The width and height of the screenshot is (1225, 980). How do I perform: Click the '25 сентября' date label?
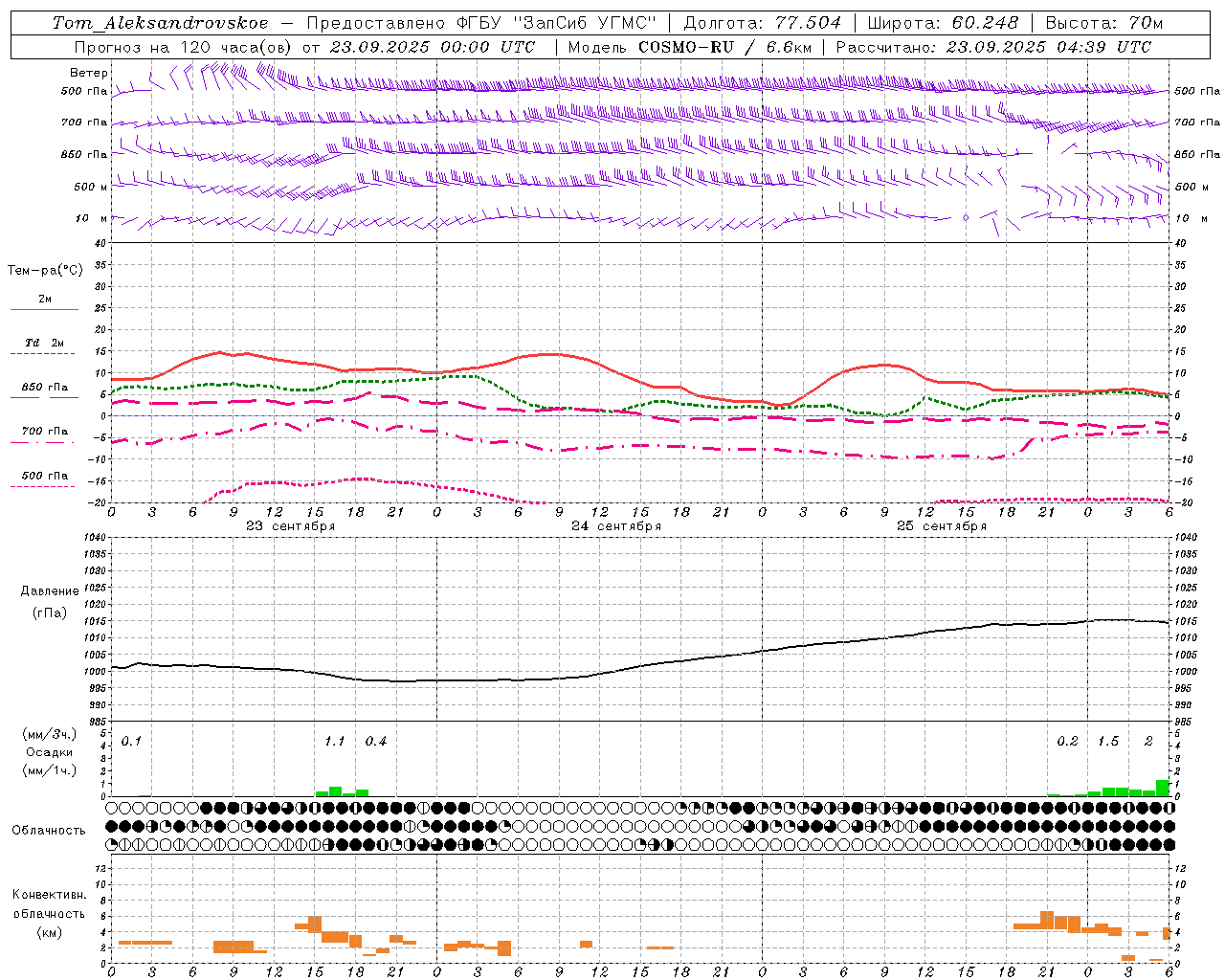point(942,526)
